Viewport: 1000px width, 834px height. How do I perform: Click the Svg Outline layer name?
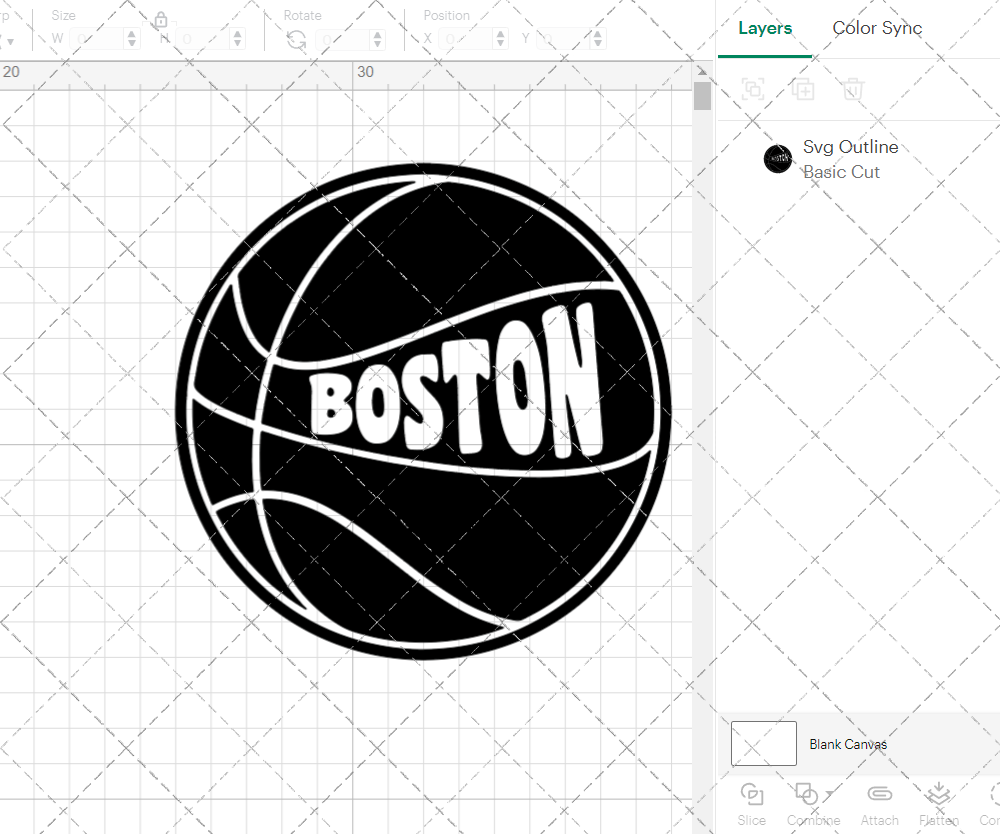point(850,147)
